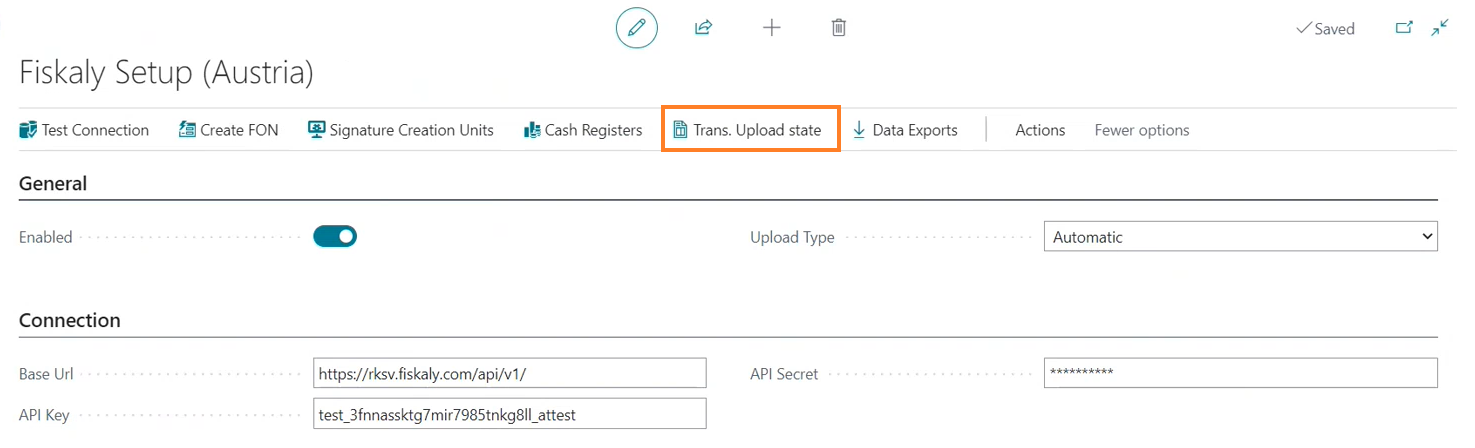Open Trans. Upload state
This screenshot has height=448, width=1475.
[747, 130]
